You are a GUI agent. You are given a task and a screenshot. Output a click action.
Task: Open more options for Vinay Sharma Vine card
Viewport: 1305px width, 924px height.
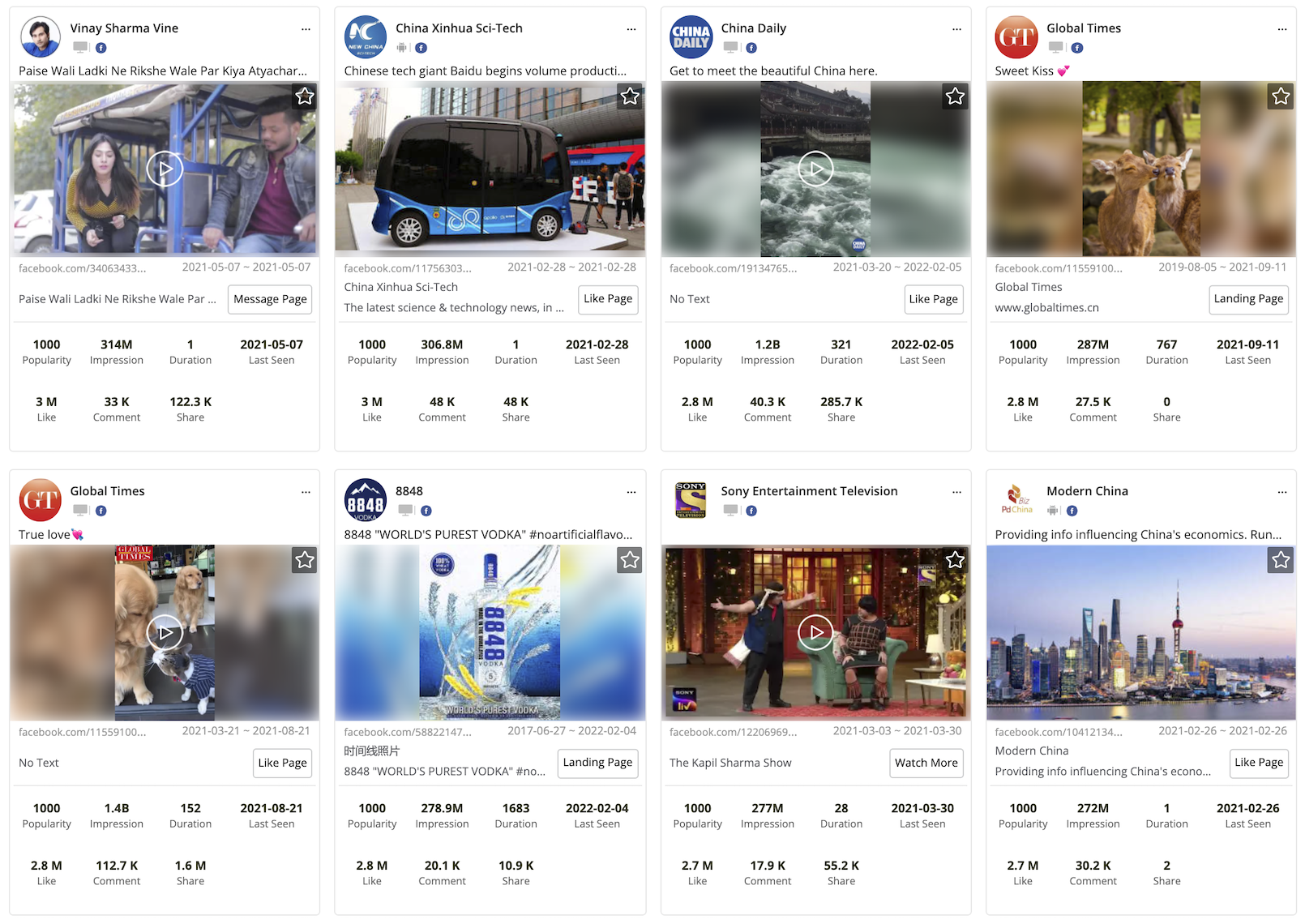306,28
